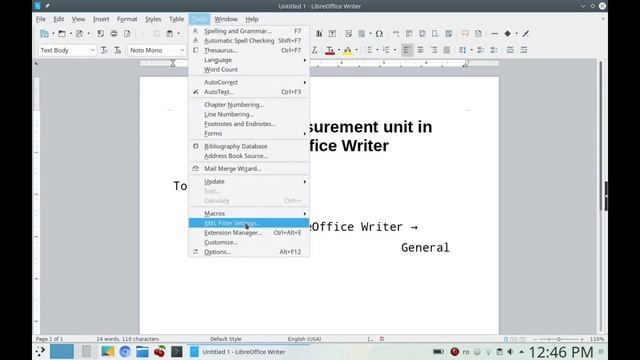Open Mail Merge Wizard entry
640x360 pixels.
(249, 169)
